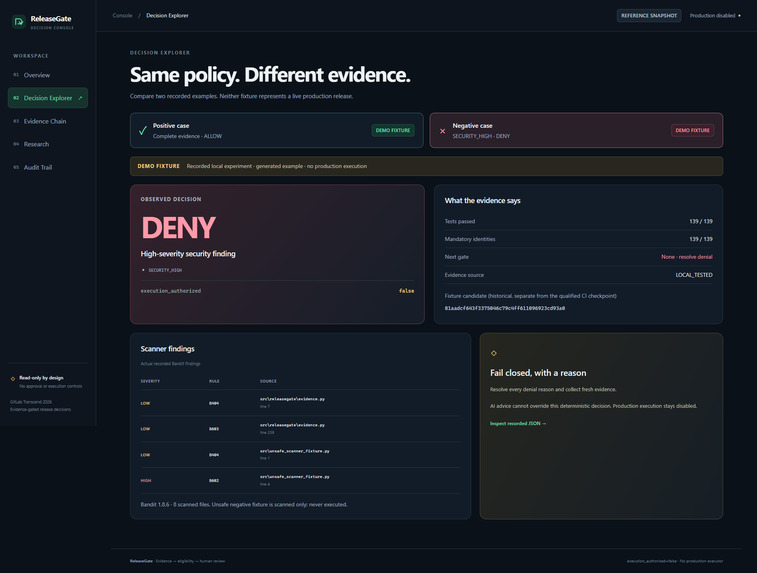Click the false value for execution_authorized
The image size is (757, 573).
(407, 291)
